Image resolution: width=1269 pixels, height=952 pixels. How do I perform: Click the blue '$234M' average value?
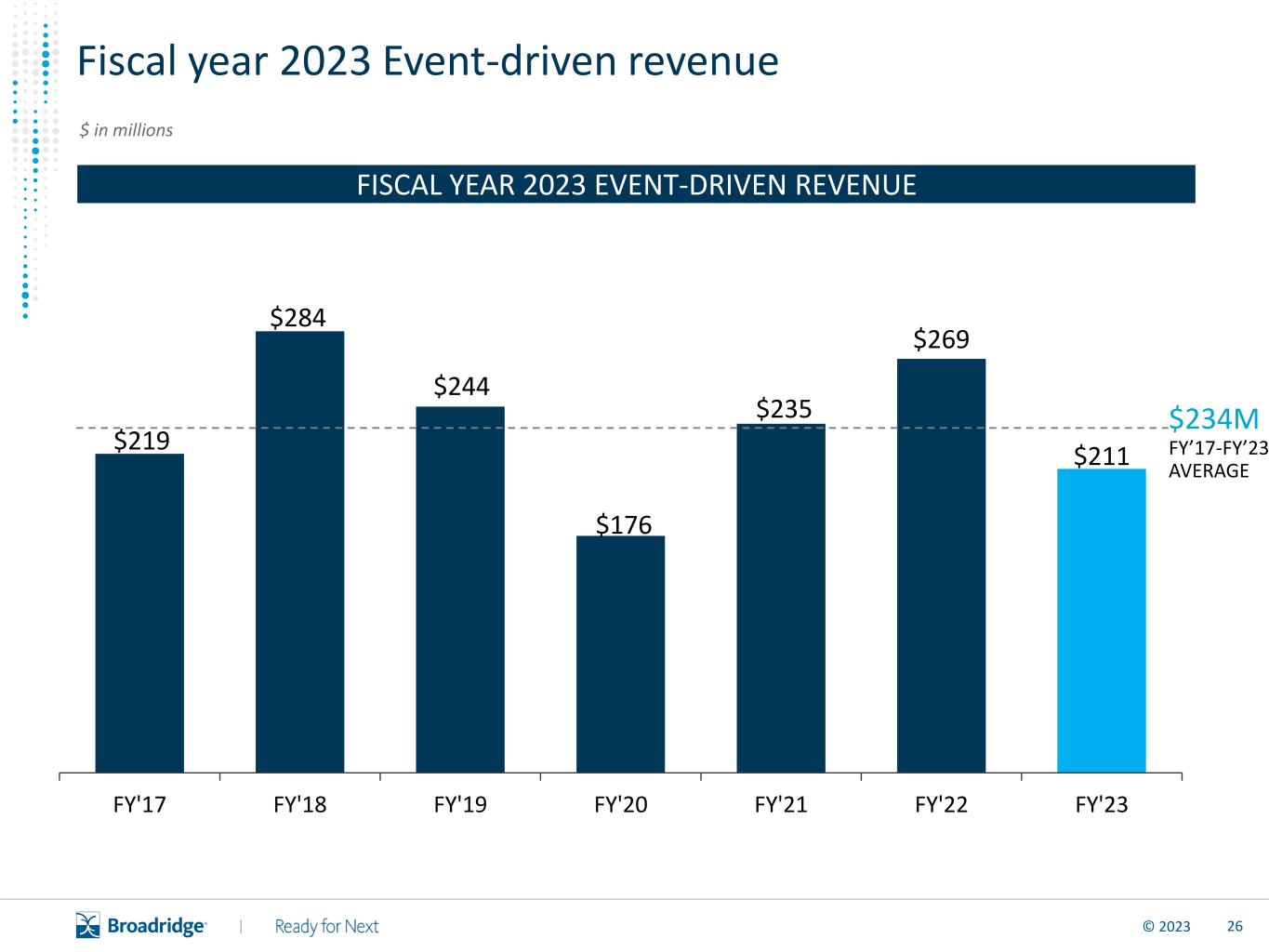point(1214,418)
